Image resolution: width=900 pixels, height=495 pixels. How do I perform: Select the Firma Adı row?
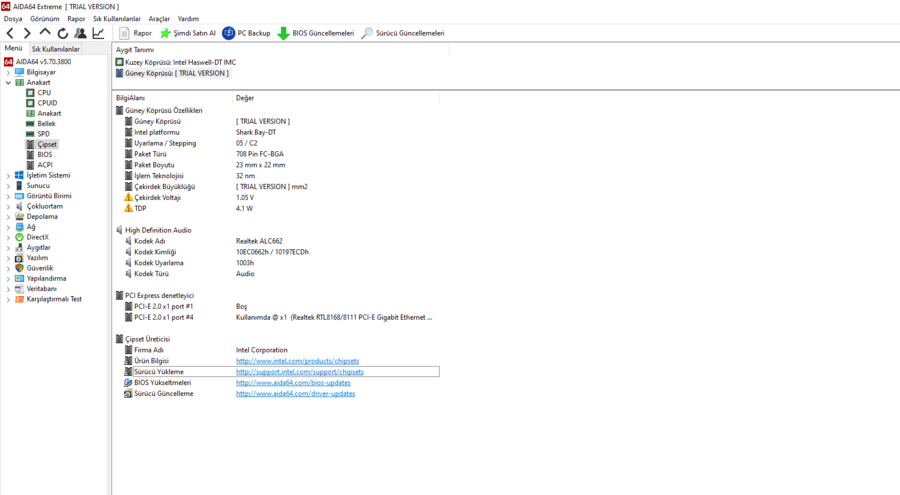coord(281,350)
